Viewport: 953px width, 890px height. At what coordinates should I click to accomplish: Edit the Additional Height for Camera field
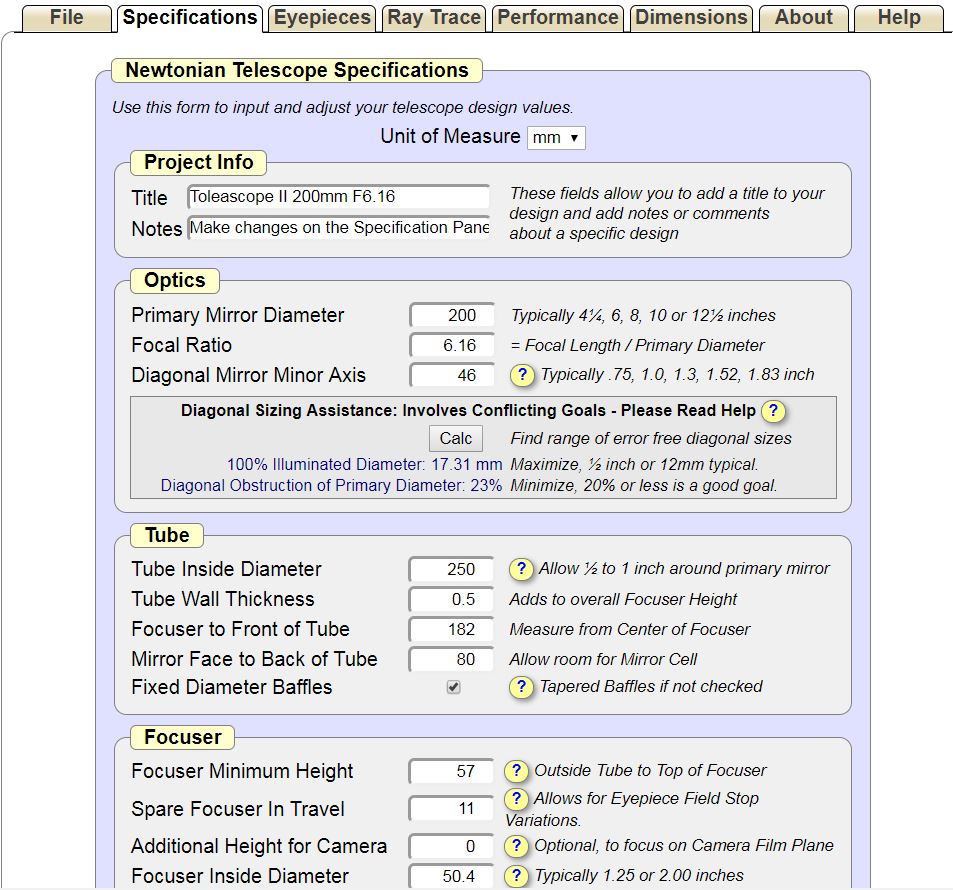coord(451,846)
